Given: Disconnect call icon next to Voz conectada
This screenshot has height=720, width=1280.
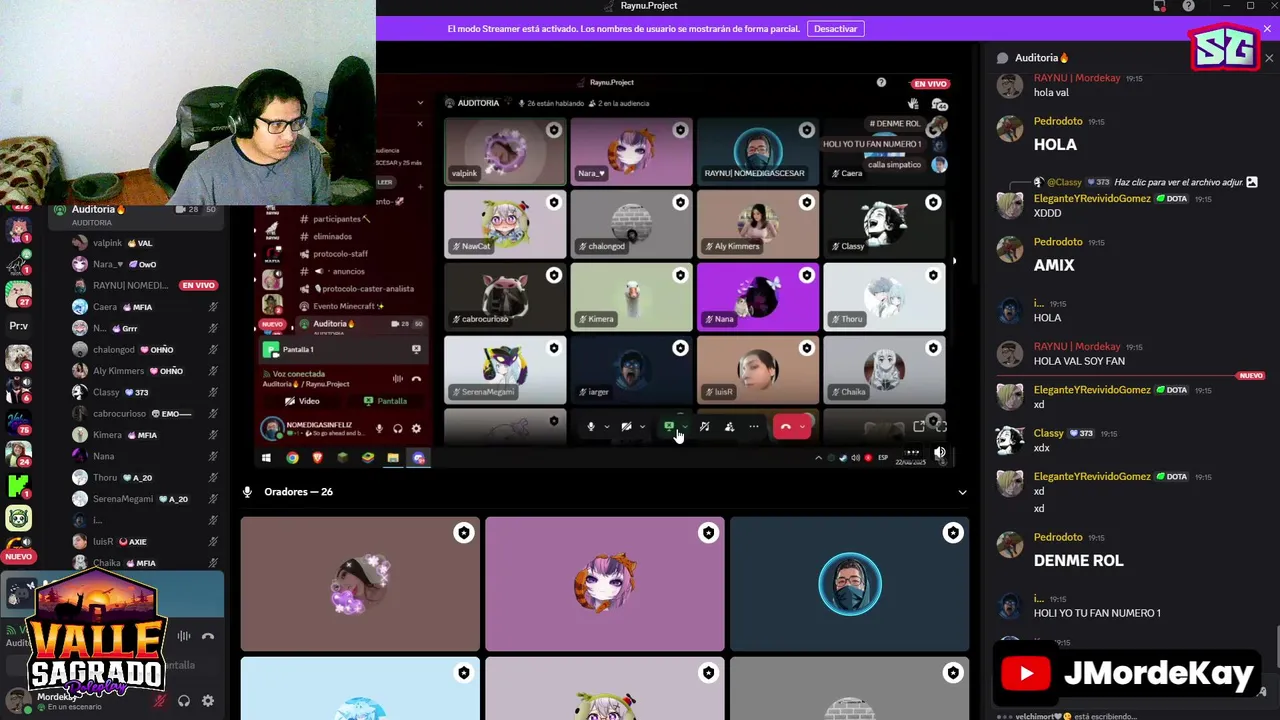Looking at the screenshot, I should 416,379.
